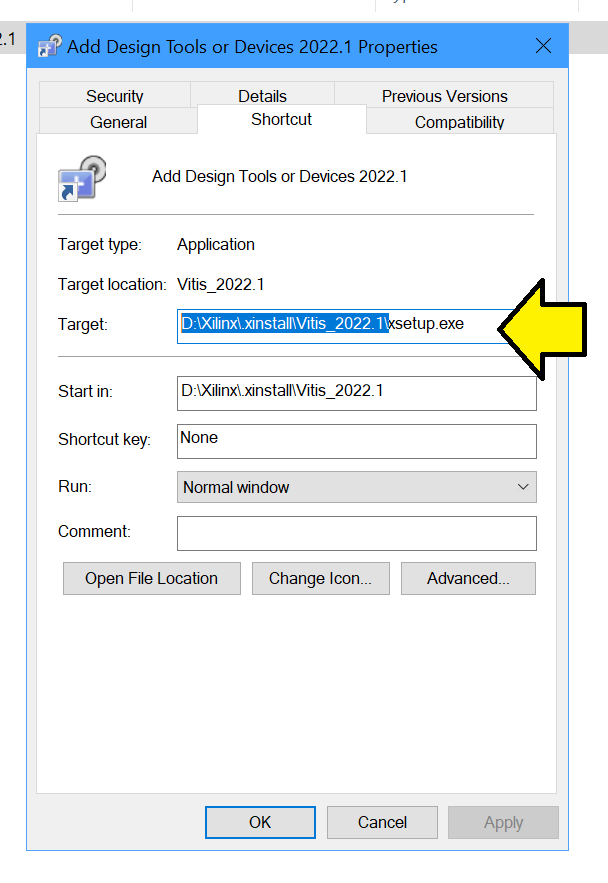Open the Previous Versions tab
The width and height of the screenshot is (608, 883).
444,95
